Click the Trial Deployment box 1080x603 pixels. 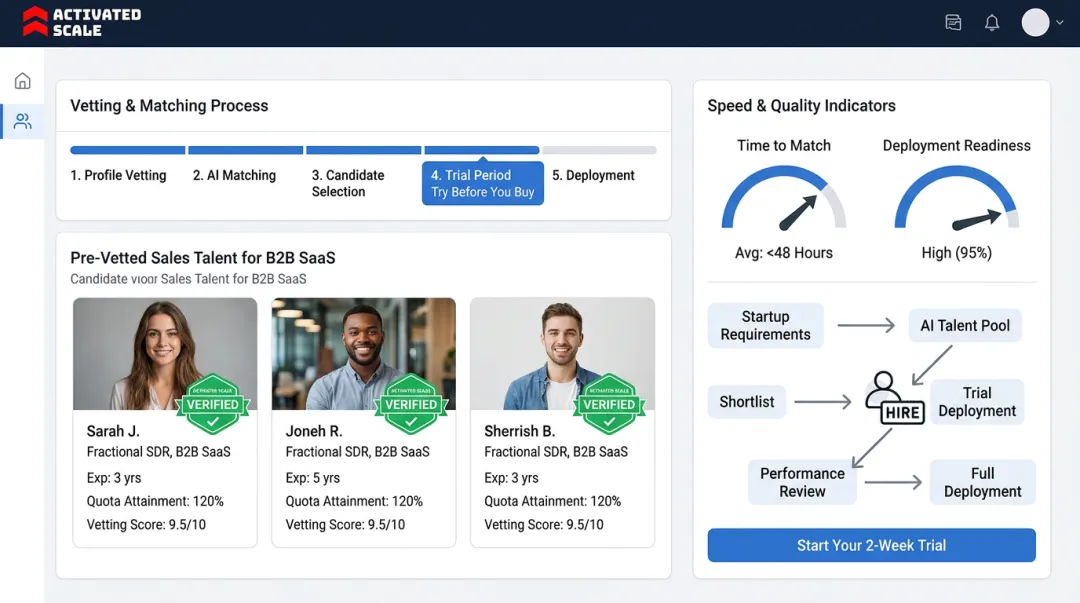977,402
